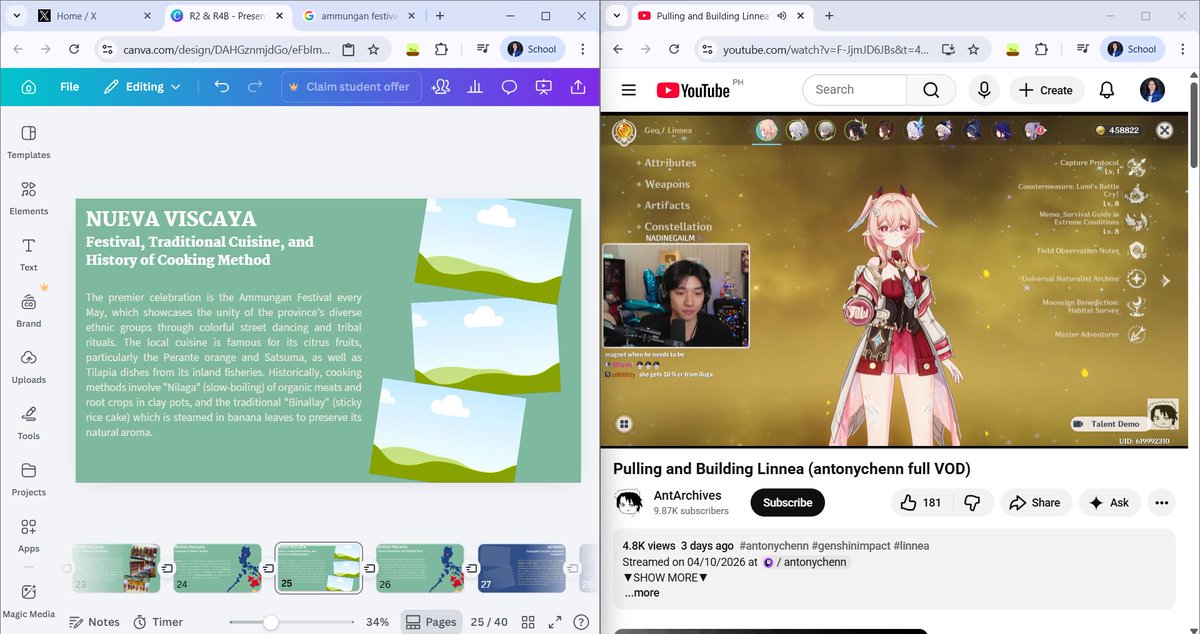Open transition between slides 24 and 25

(269, 568)
